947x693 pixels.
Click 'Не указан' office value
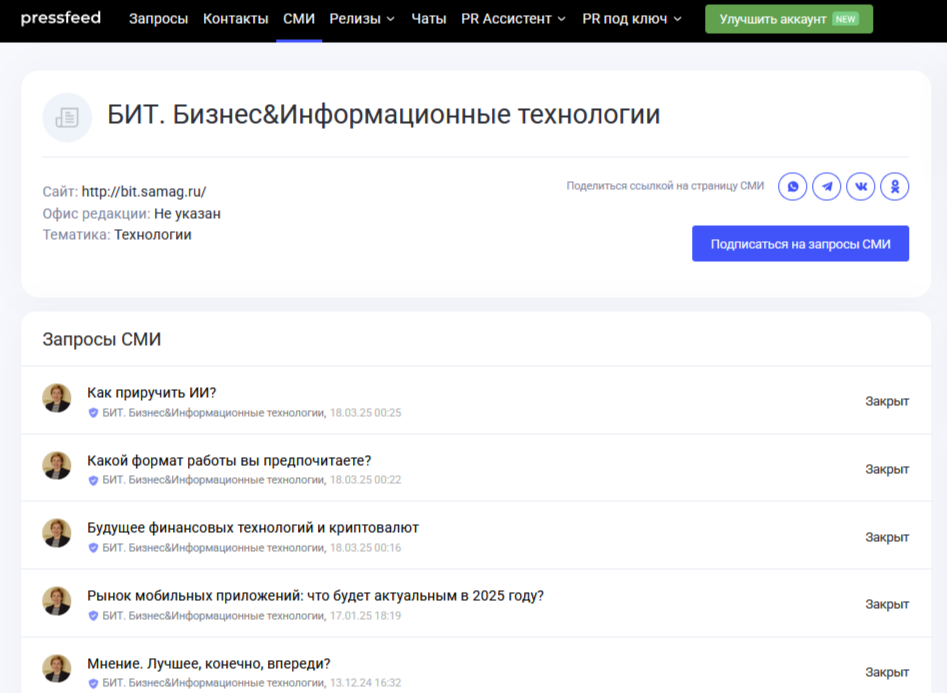click(x=187, y=214)
